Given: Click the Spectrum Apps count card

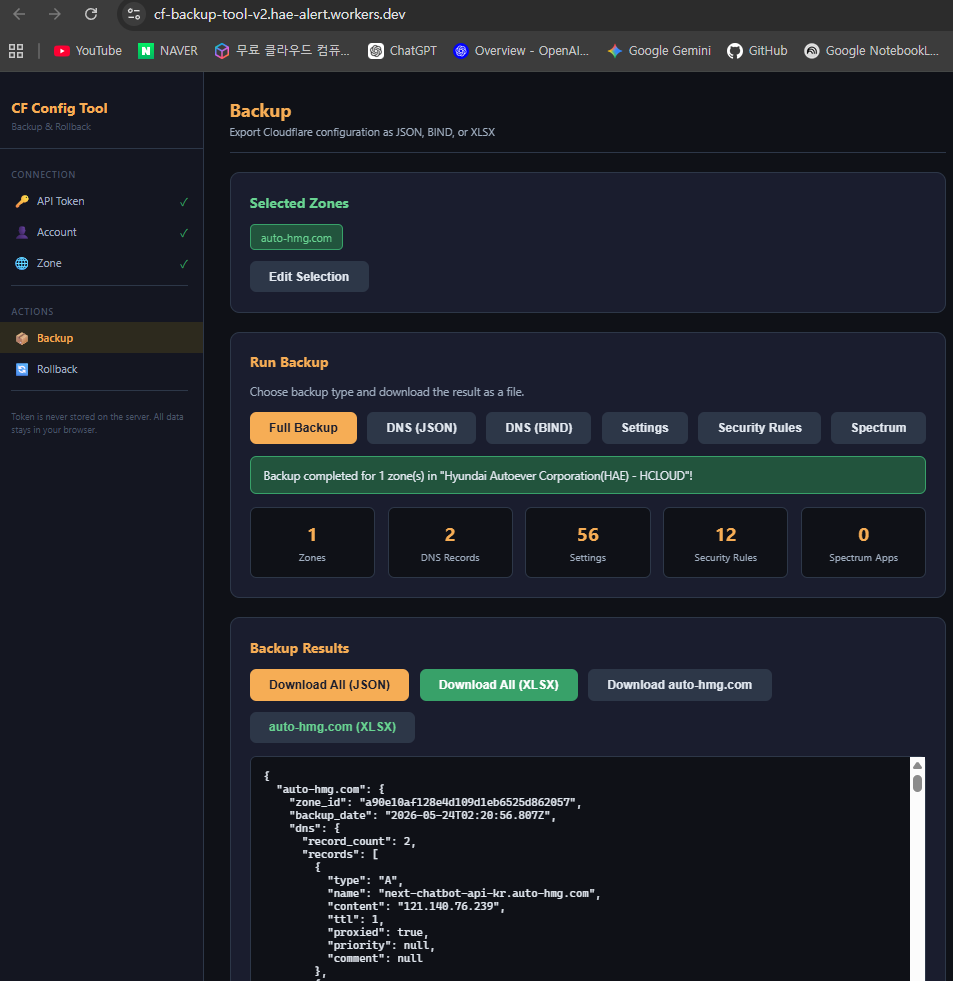Looking at the screenshot, I should tap(864, 542).
